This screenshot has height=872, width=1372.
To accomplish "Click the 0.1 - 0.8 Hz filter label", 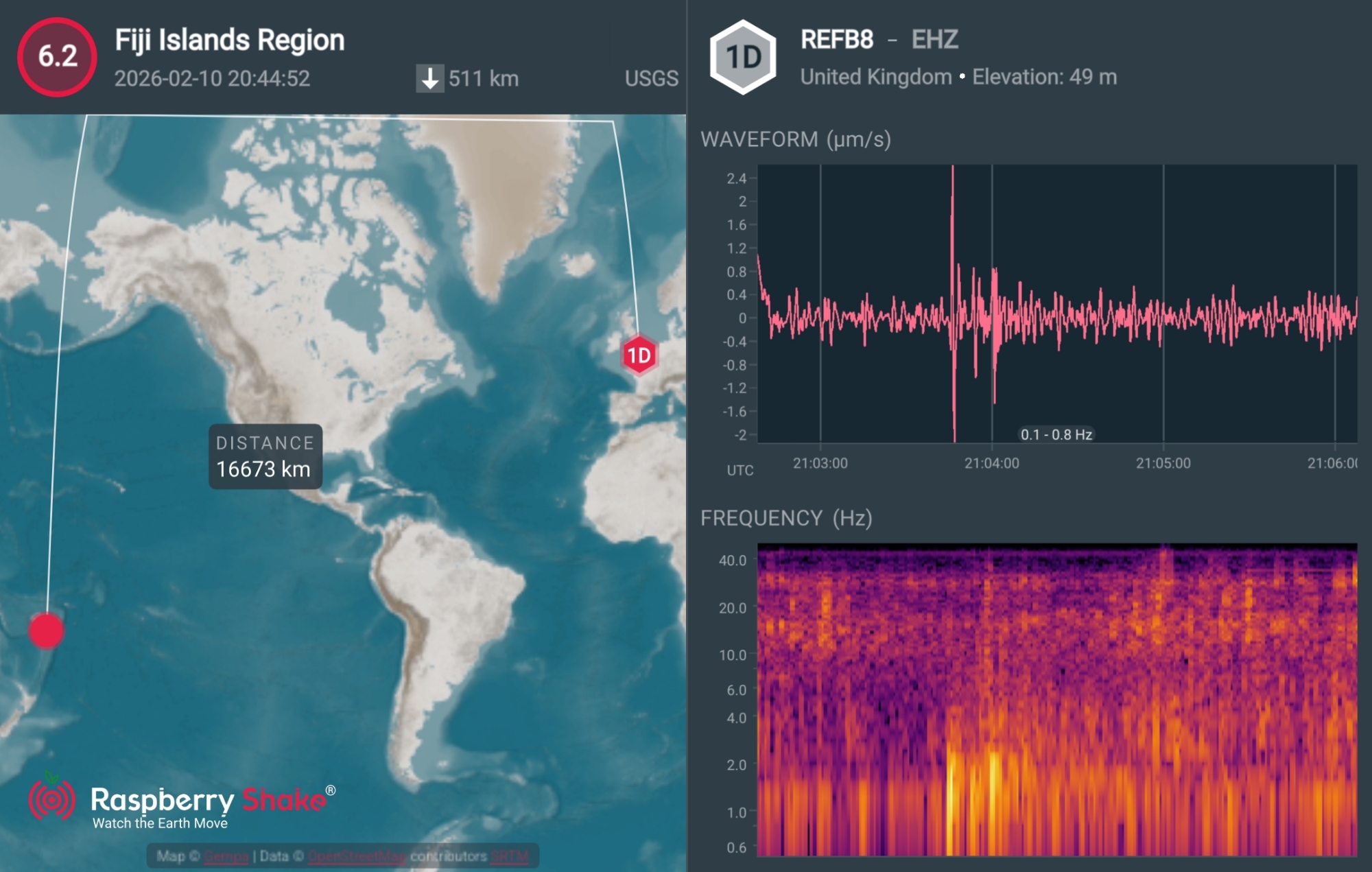I will tap(1056, 434).
